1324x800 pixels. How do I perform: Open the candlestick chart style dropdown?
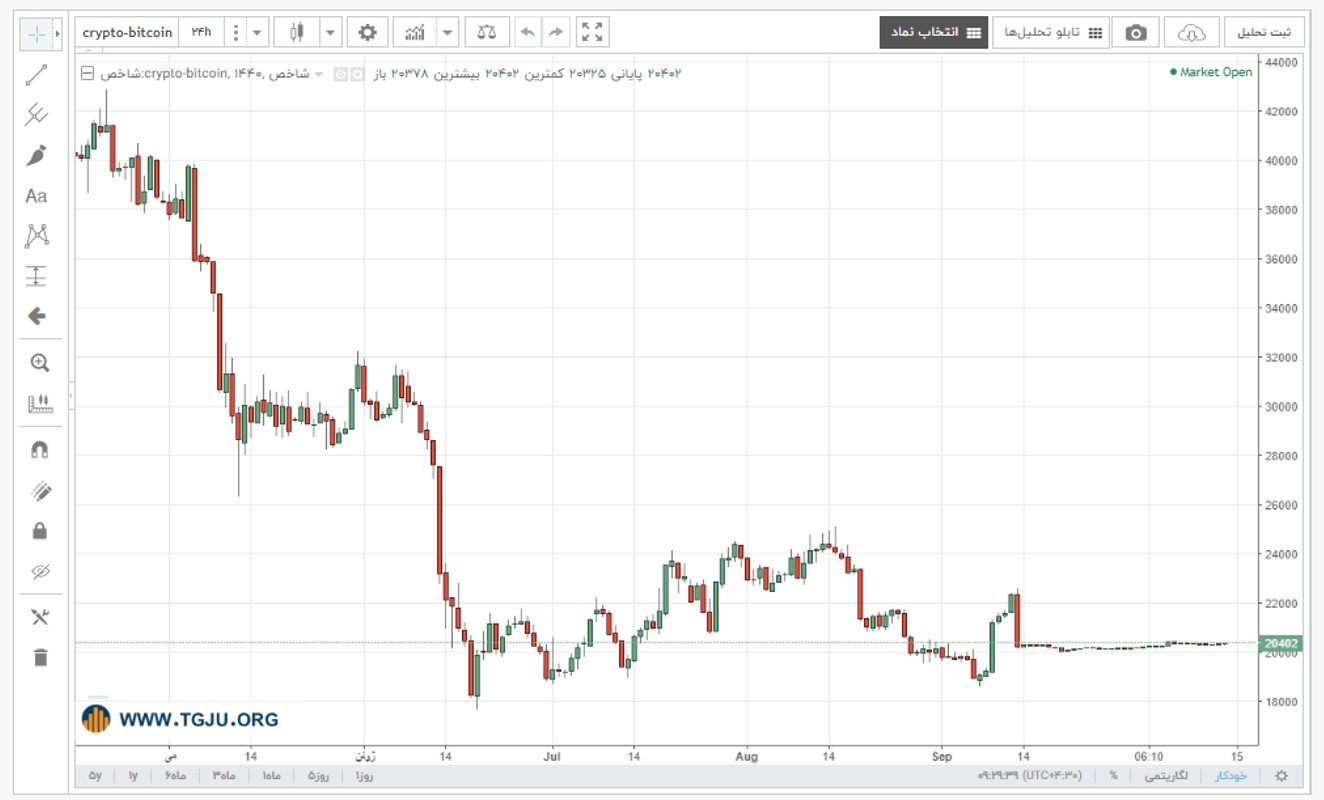point(329,33)
